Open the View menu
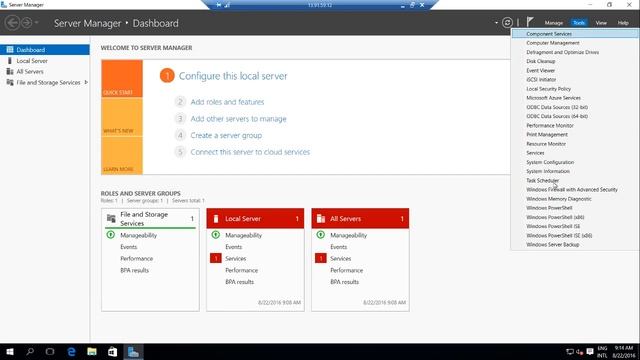This screenshot has height=360, width=640. click(601, 23)
